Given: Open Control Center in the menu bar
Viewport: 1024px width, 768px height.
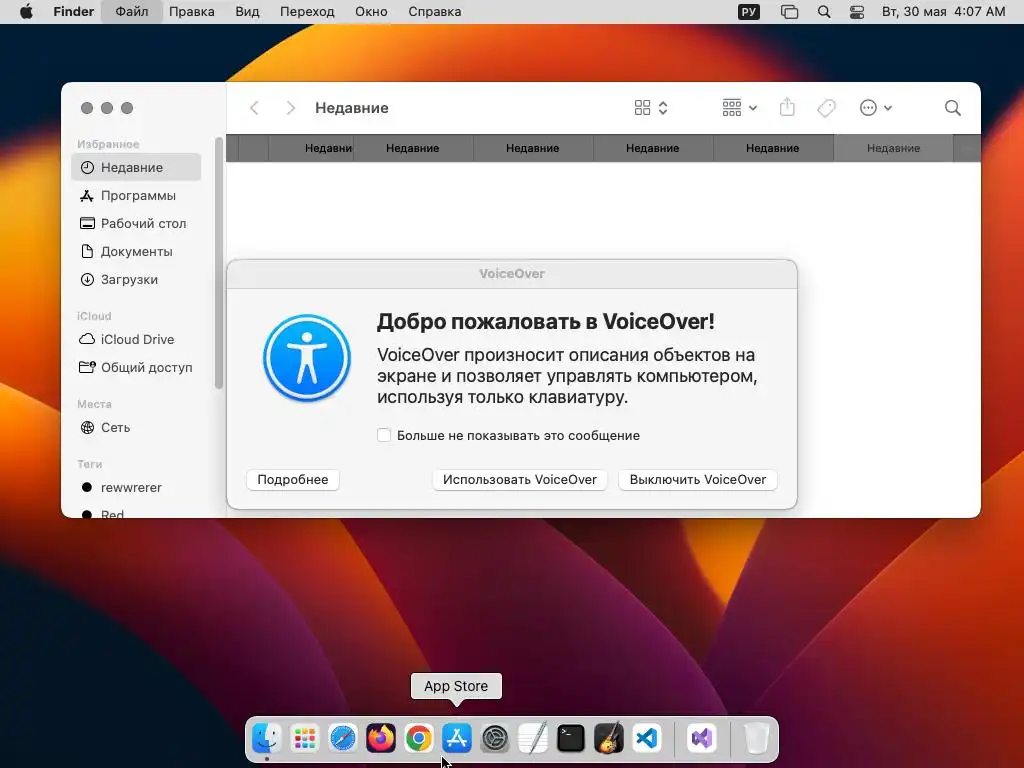Looking at the screenshot, I should [x=857, y=12].
